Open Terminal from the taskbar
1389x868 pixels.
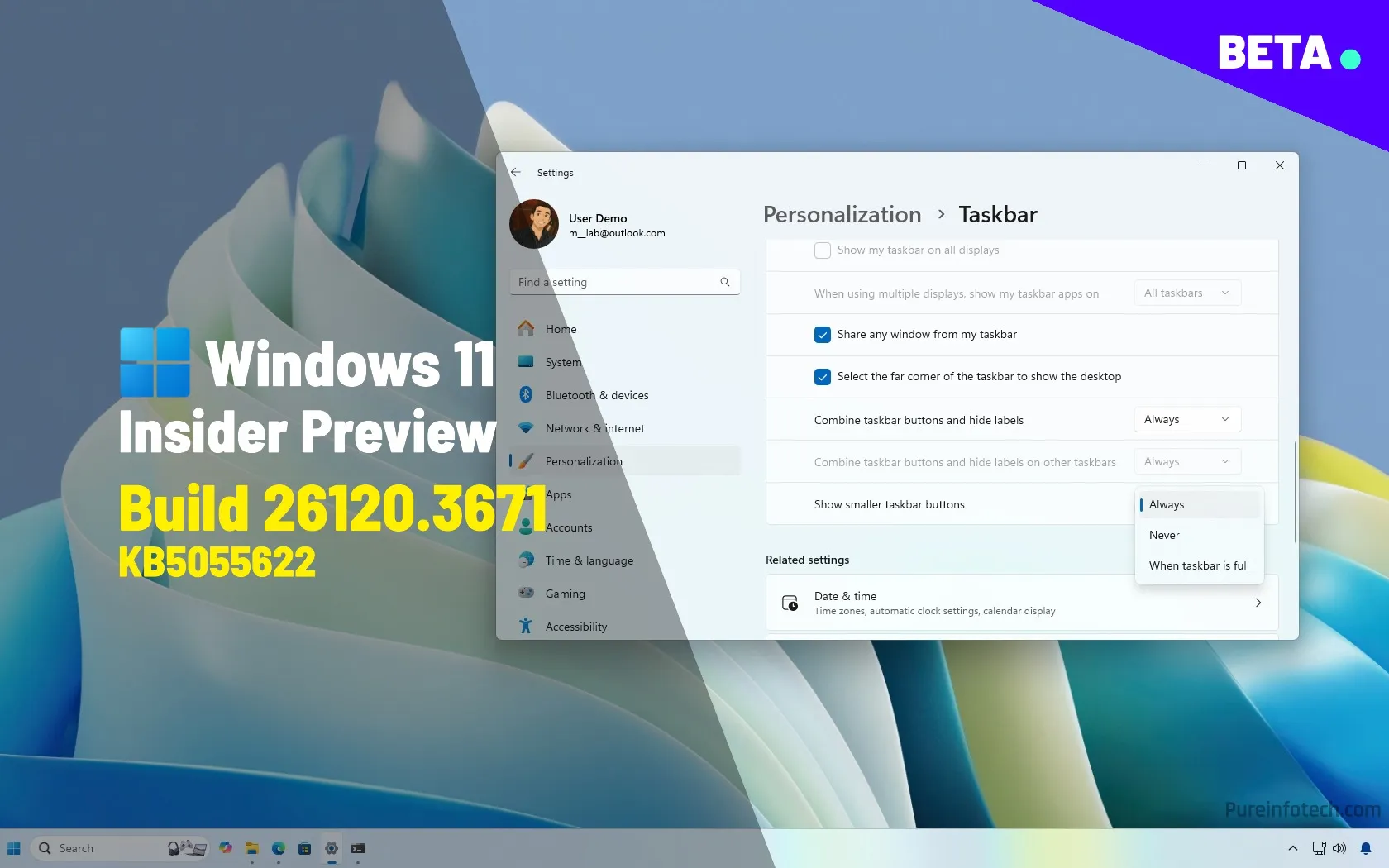[358, 848]
